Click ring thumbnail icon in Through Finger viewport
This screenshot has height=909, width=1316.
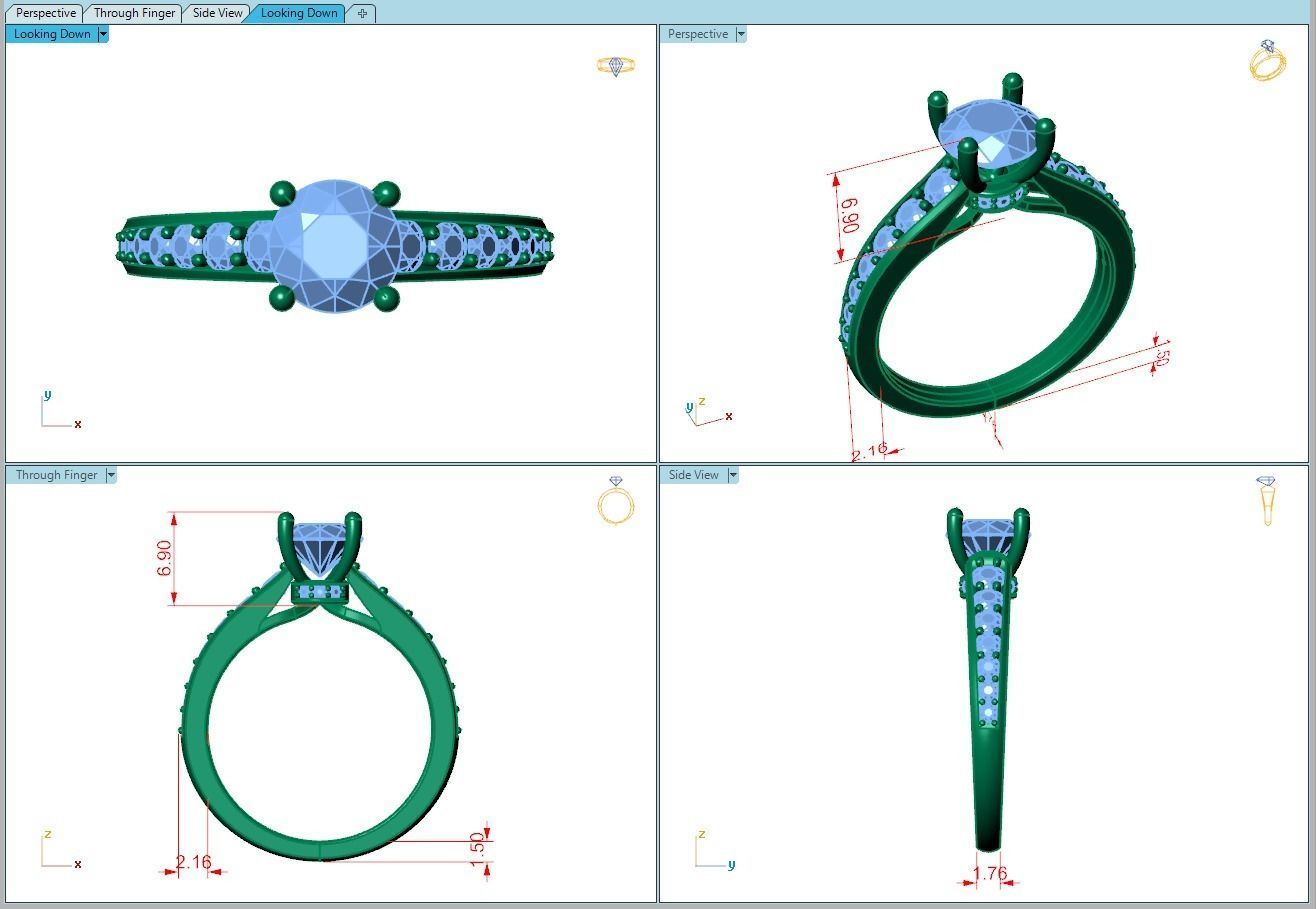(x=616, y=501)
